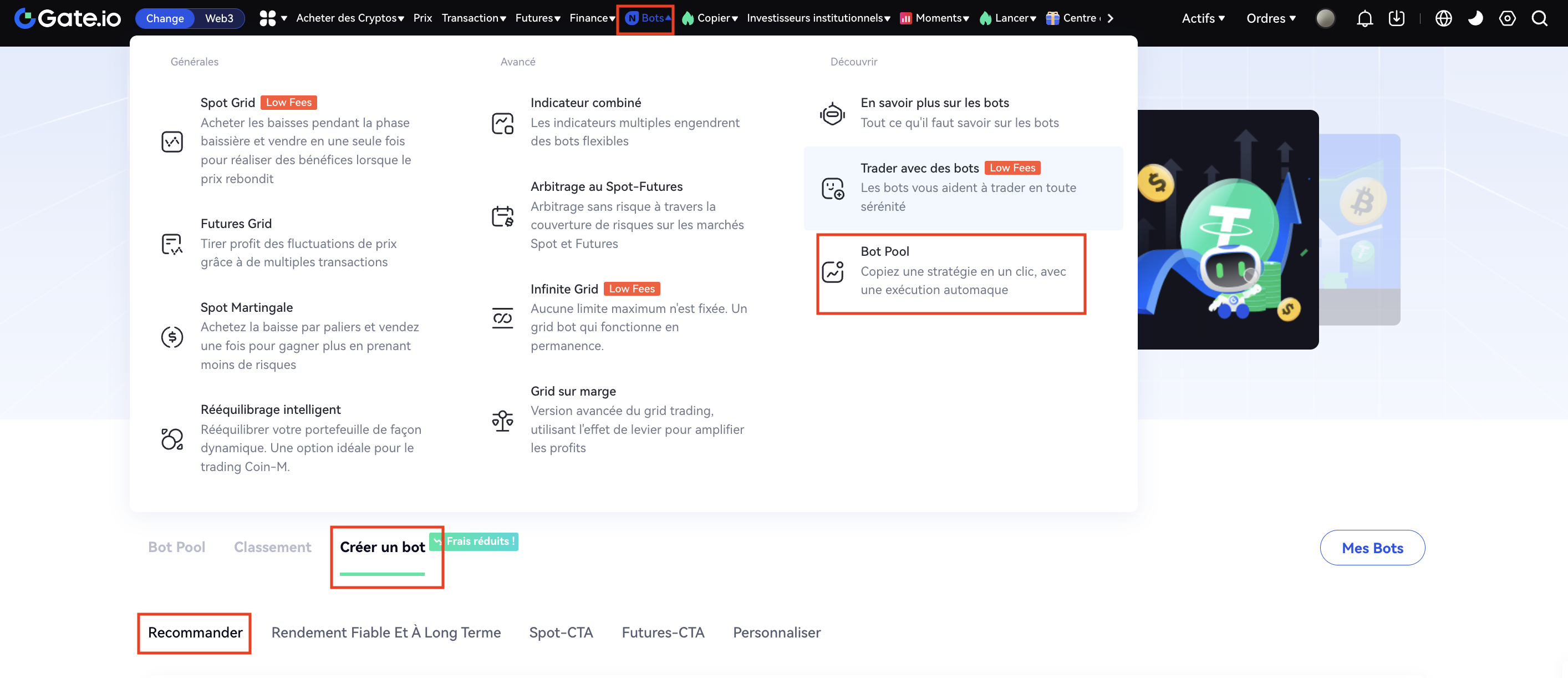Screen dimensions: 1568x678
Task: Switch to Web3 mode toggle
Action: coord(219,18)
